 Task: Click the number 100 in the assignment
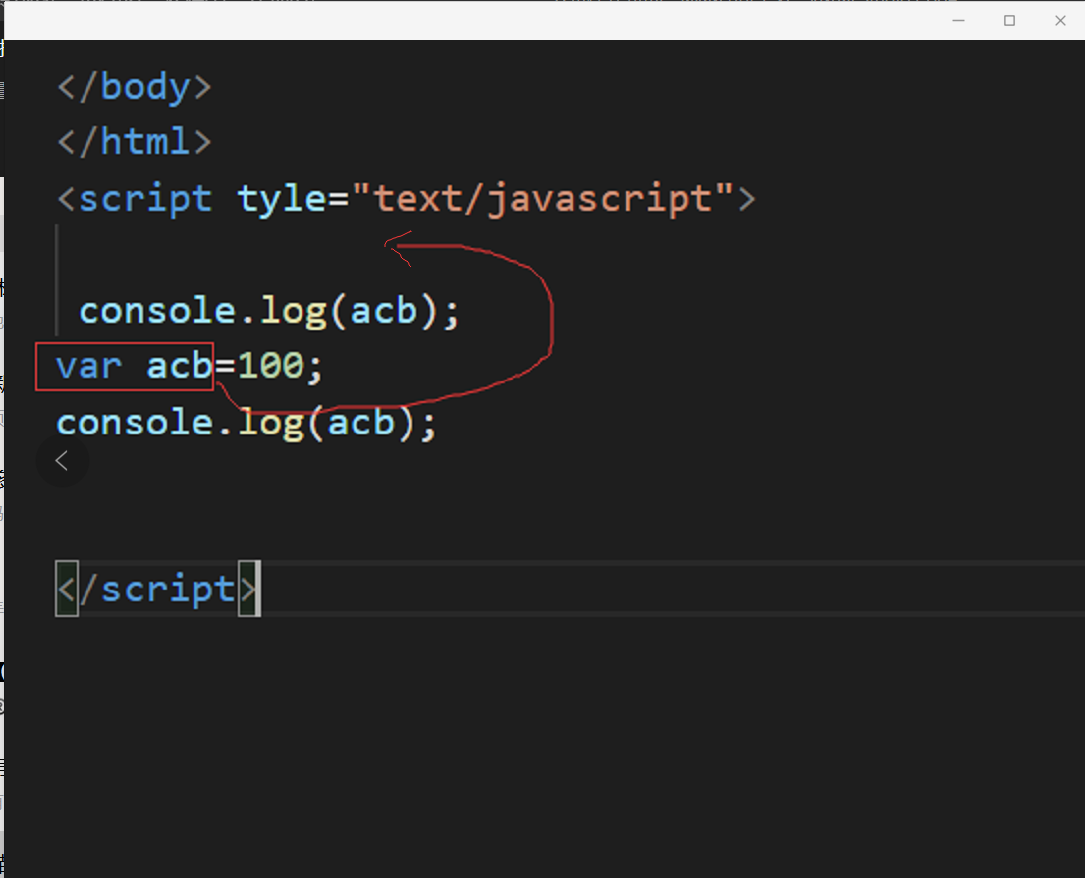[x=271, y=365]
